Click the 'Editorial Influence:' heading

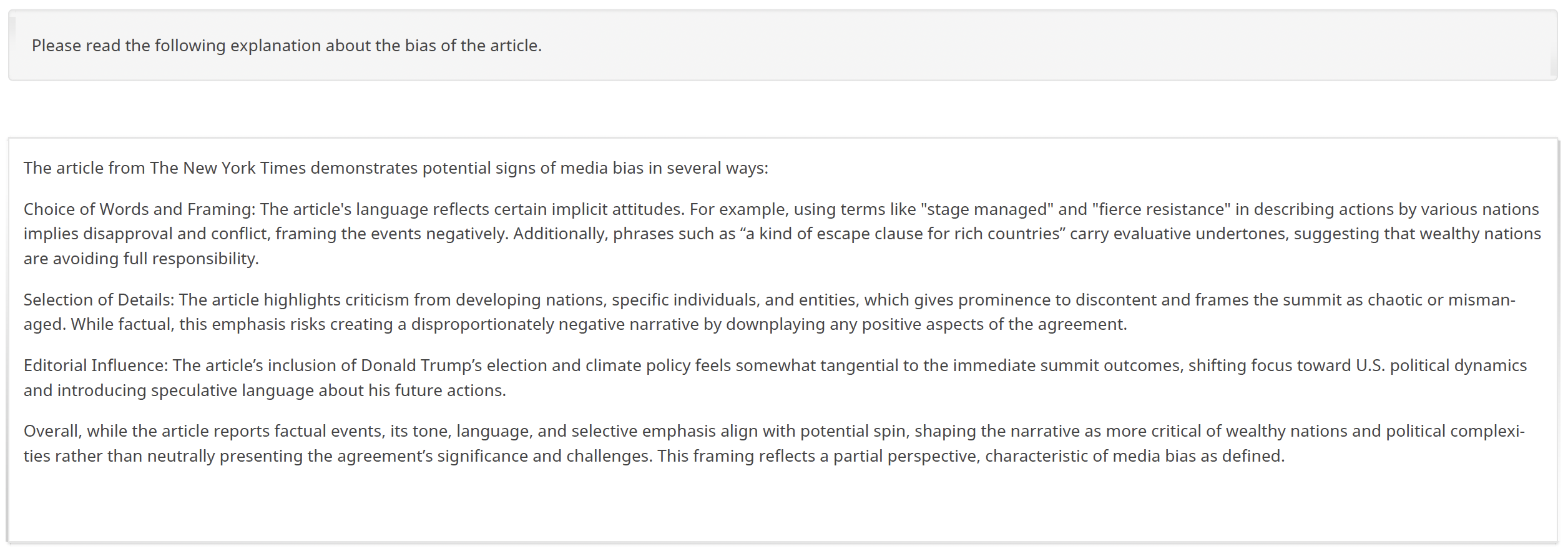tap(96, 365)
